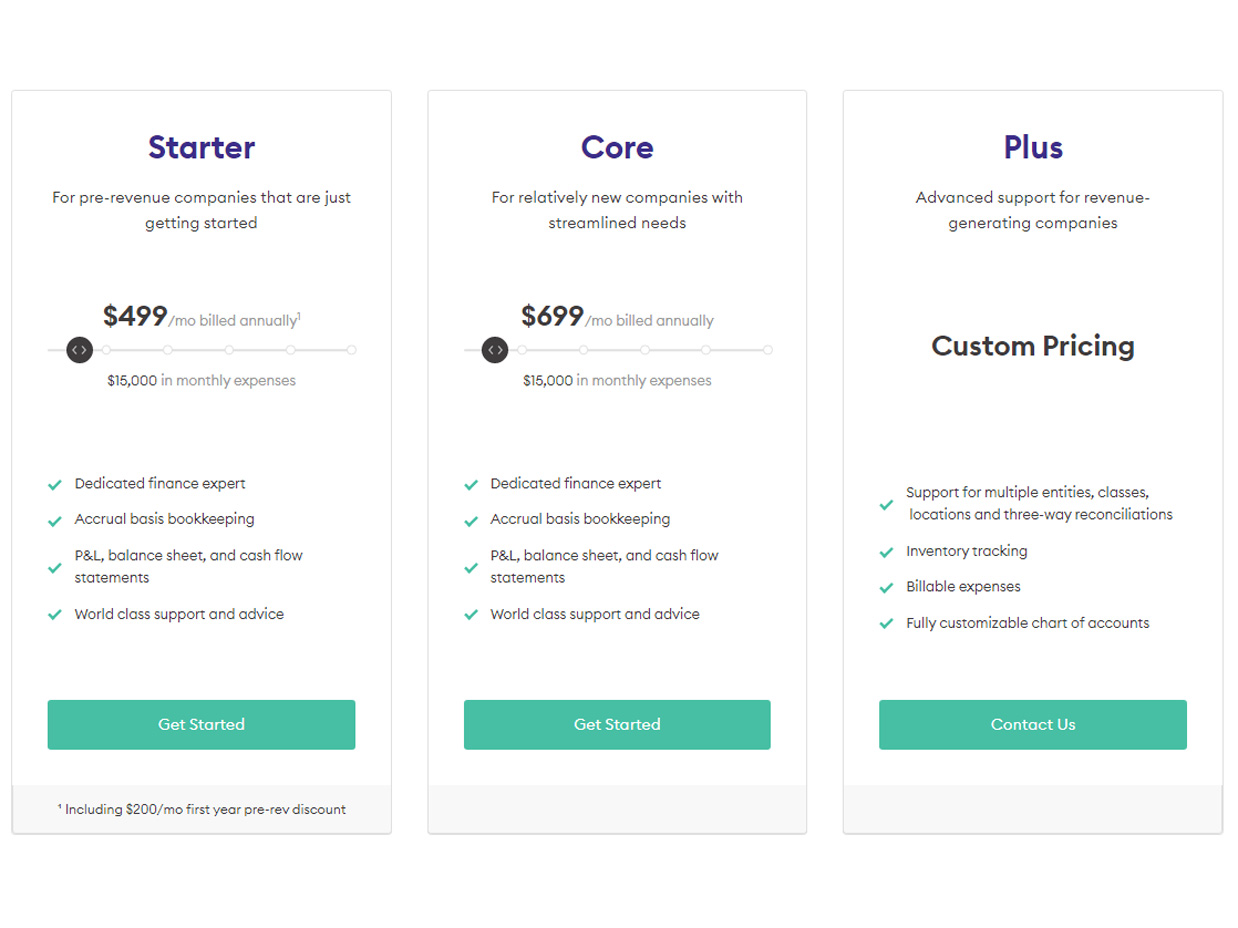
Task: Click checkmark next to Inventory tracking
Action: tap(886, 552)
